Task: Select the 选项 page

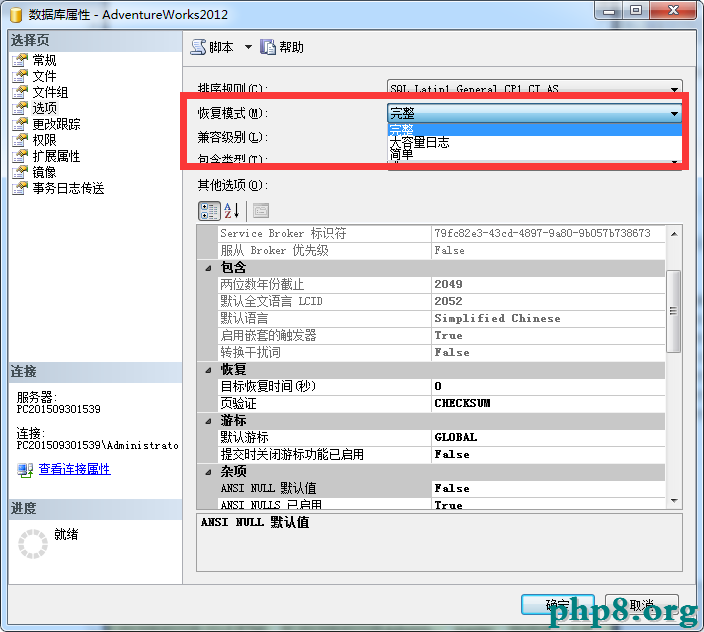Action: click(x=44, y=108)
